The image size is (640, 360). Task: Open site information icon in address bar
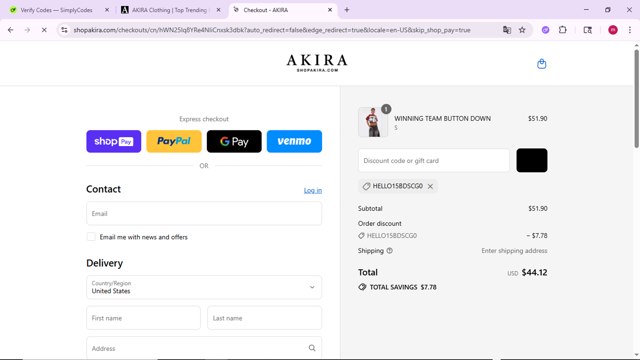pos(64,30)
